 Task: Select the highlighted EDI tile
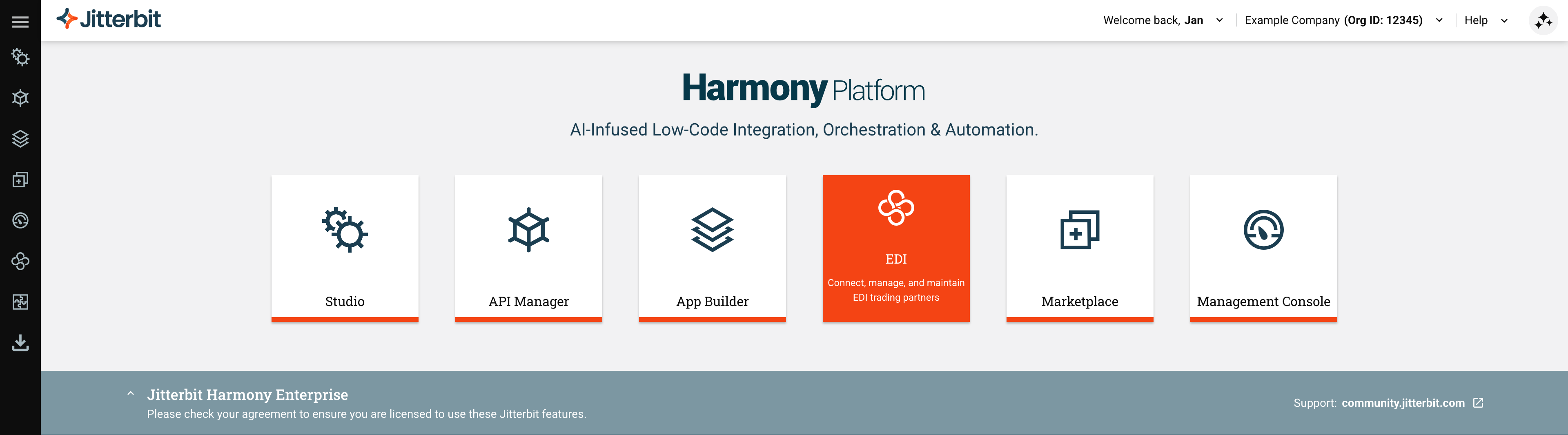click(895, 248)
